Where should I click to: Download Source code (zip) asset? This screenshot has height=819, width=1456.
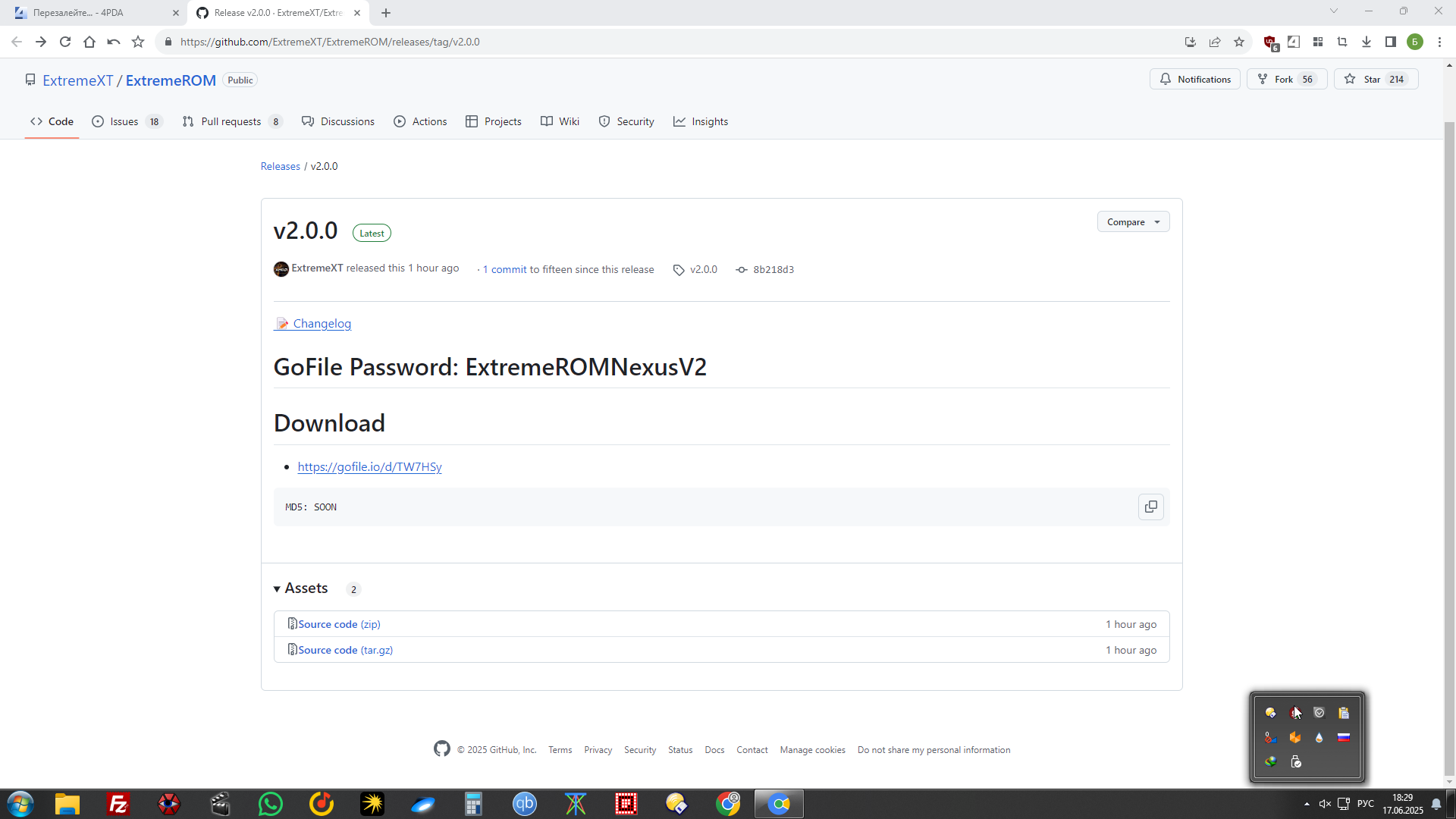pos(338,624)
